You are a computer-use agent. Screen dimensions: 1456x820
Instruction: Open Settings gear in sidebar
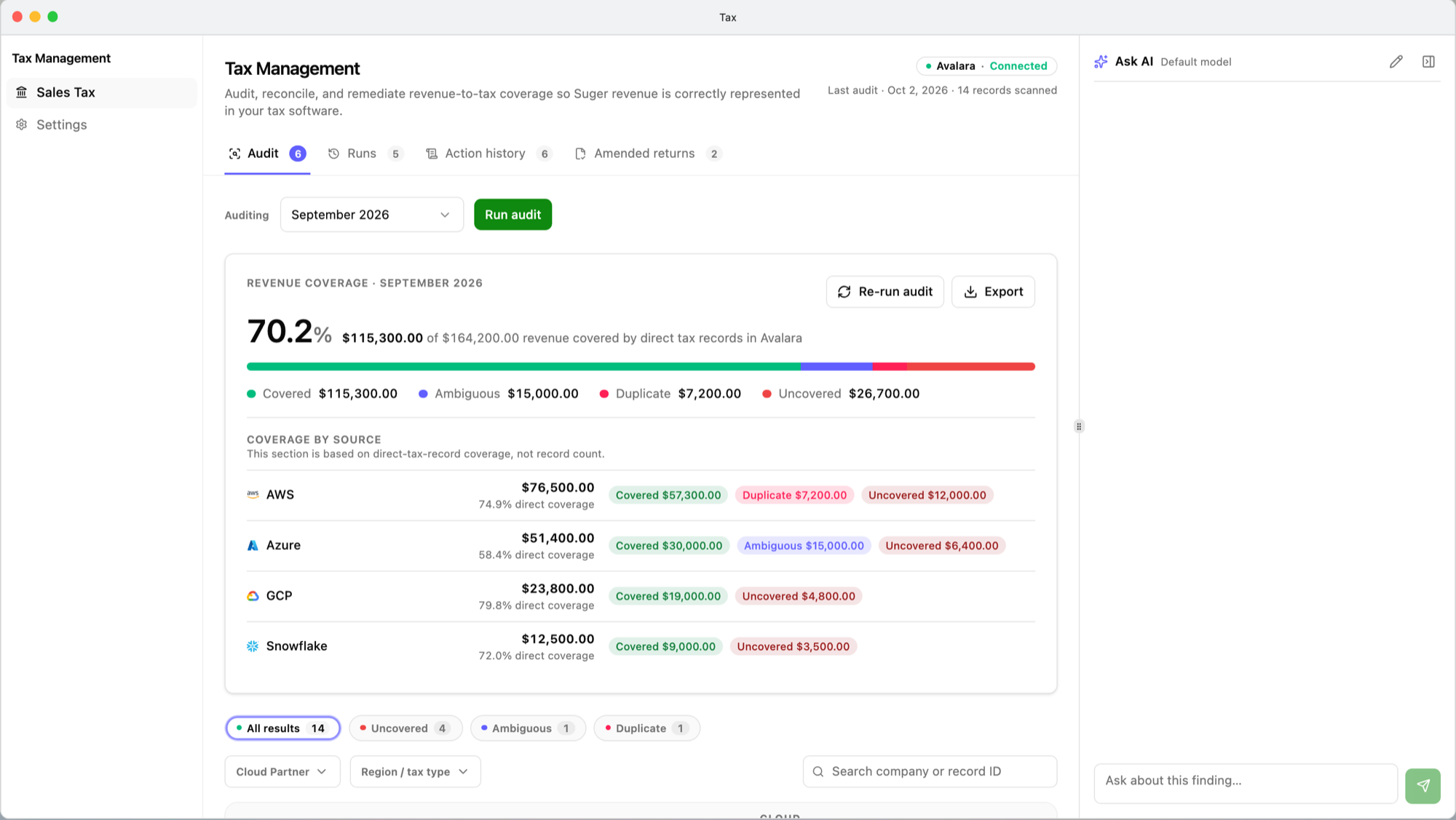[22, 124]
